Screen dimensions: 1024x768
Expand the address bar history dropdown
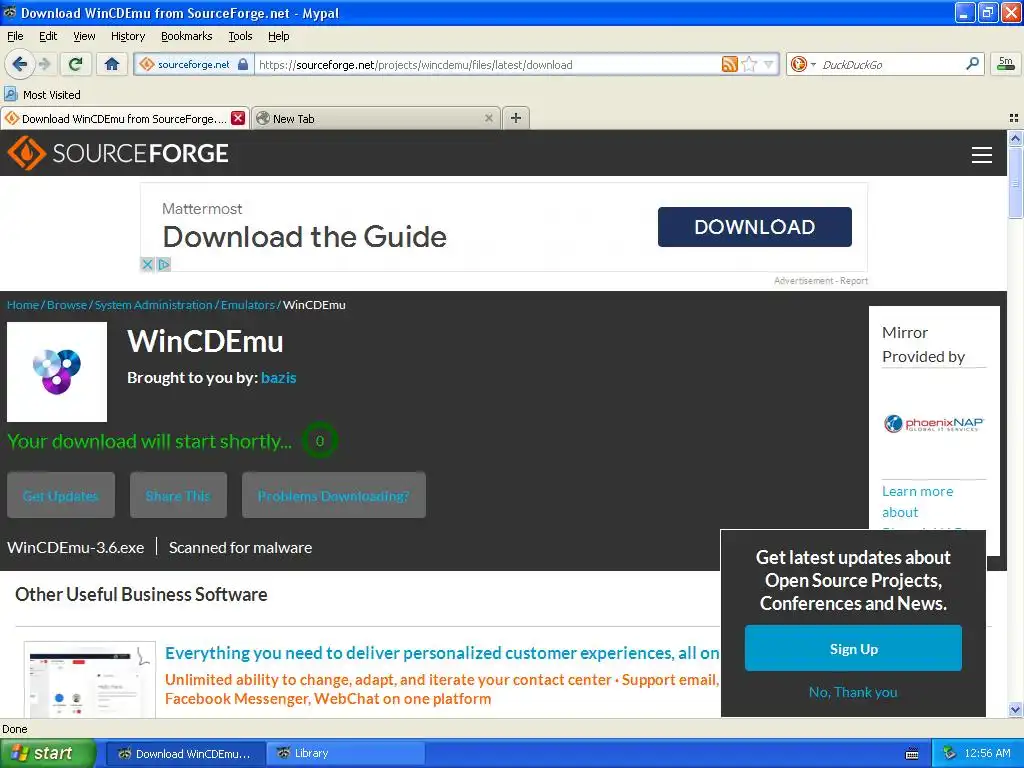pyautogui.click(x=769, y=64)
